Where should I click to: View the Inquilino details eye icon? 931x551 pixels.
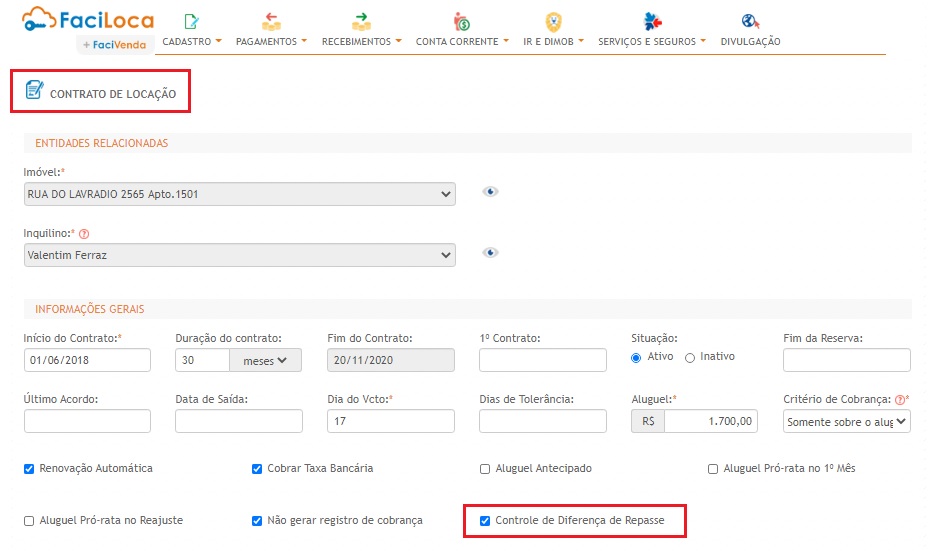point(490,253)
